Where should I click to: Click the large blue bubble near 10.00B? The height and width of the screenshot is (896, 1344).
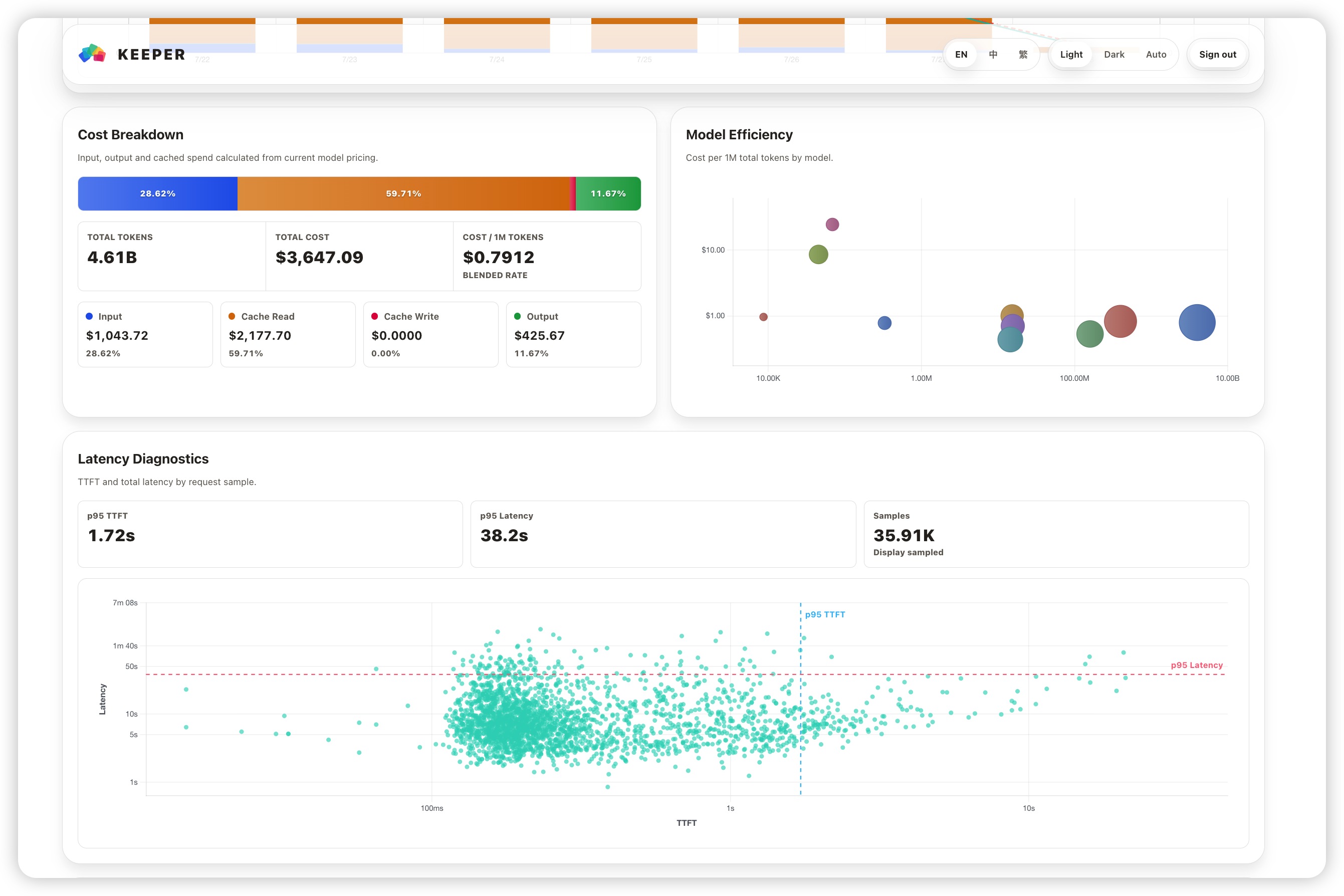pos(1197,323)
